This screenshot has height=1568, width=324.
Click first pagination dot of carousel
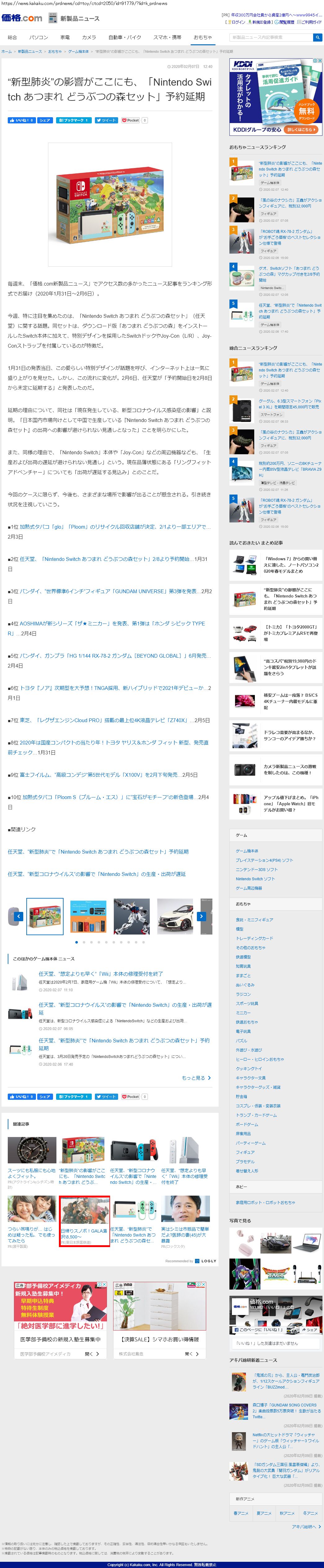click(x=76, y=942)
